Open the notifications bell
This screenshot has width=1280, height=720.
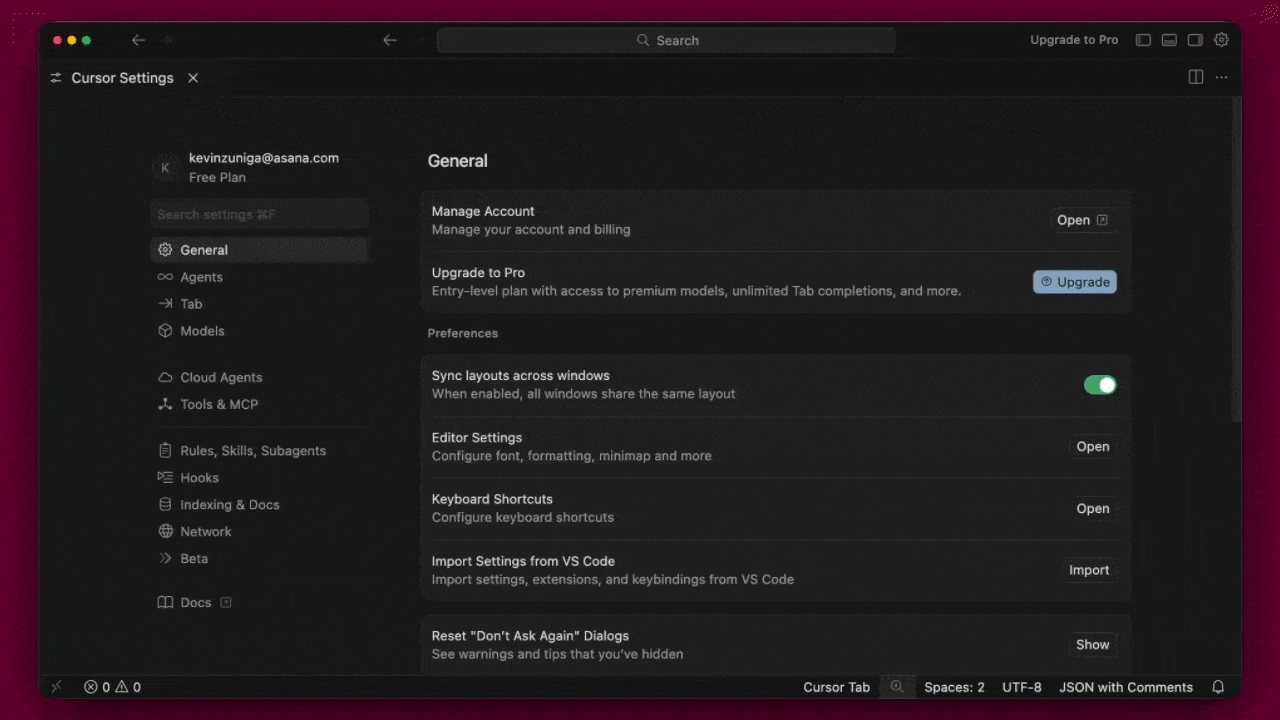click(x=1218, y=687)
